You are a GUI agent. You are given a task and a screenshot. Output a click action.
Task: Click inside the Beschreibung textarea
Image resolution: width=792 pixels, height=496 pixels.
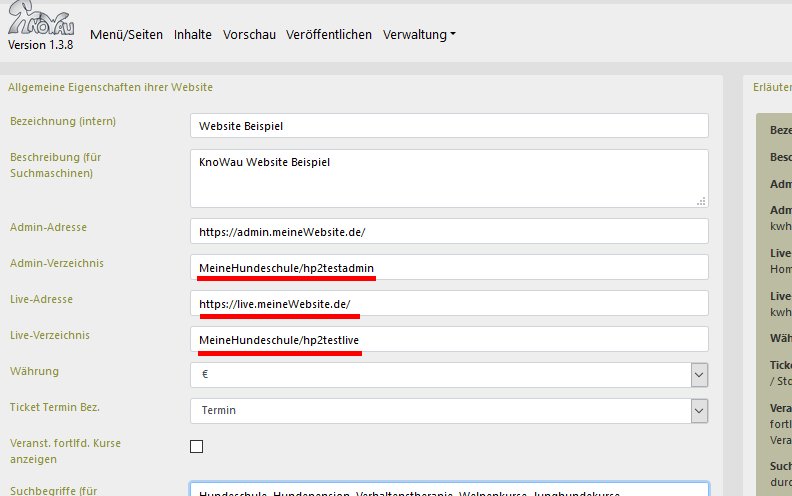(x=448, y=178)
